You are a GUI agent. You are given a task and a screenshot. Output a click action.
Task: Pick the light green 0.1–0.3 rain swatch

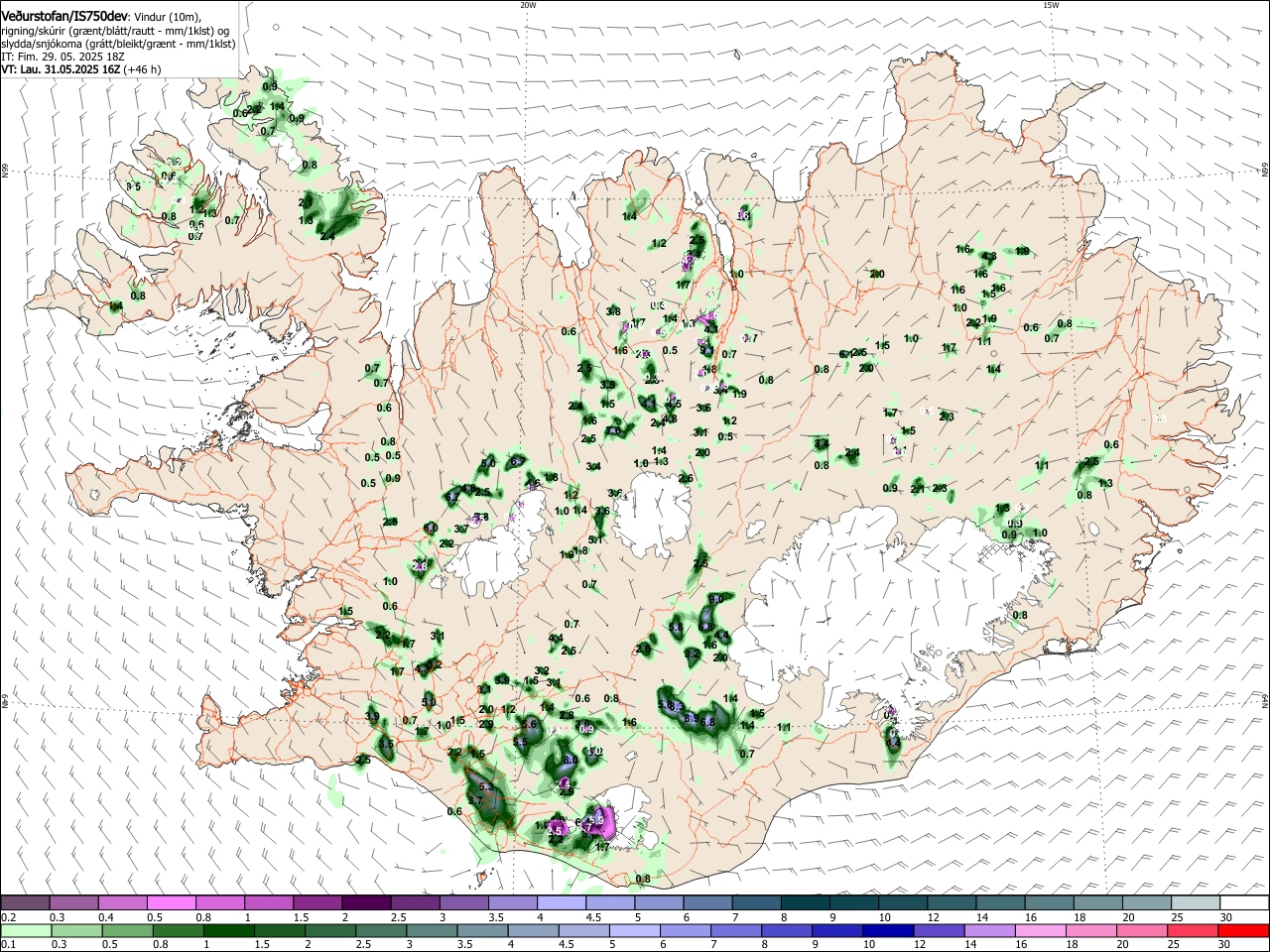[25, 930]
